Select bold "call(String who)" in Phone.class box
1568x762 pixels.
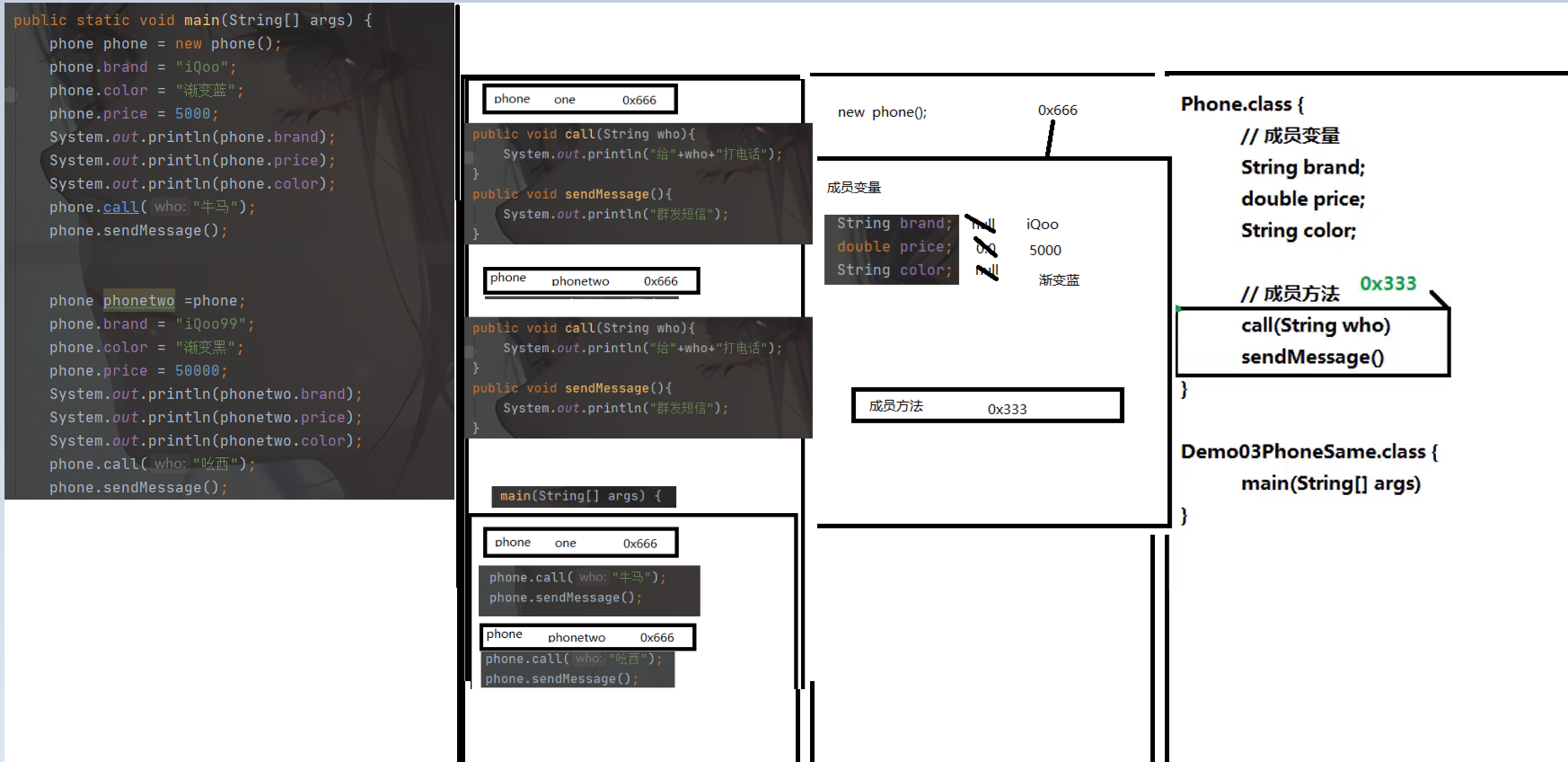point(1316,325)
